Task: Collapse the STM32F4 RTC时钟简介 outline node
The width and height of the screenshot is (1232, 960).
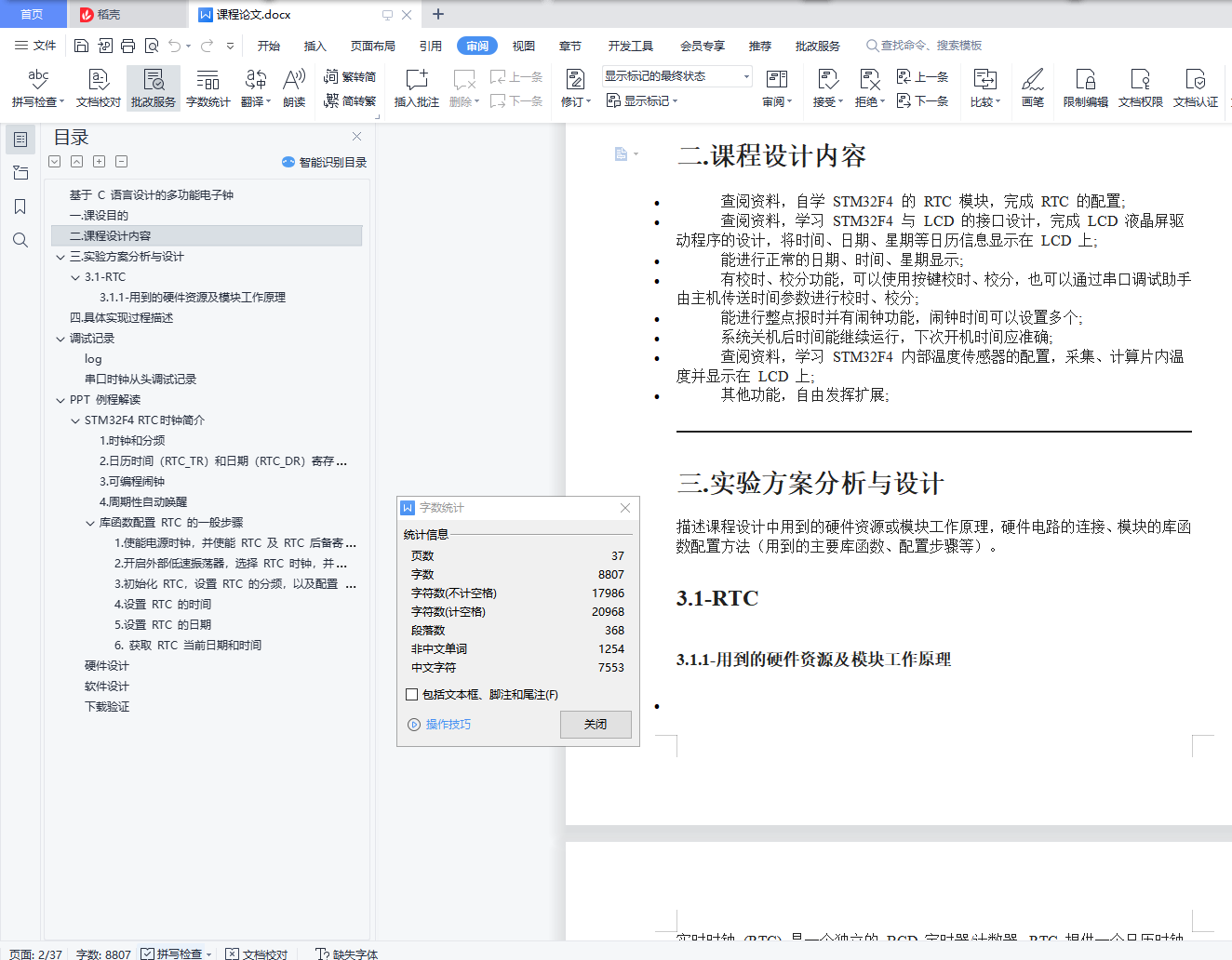Action: point(75,420)
